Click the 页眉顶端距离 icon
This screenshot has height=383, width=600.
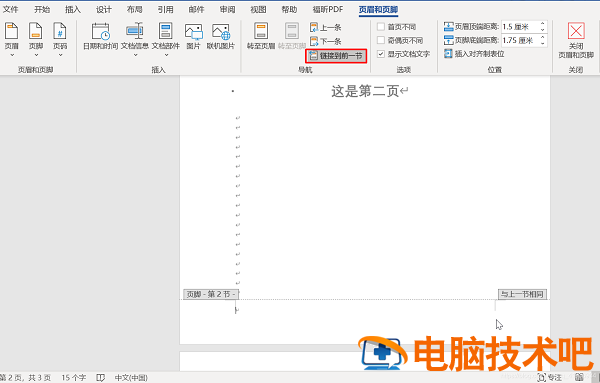pos(448,26)
